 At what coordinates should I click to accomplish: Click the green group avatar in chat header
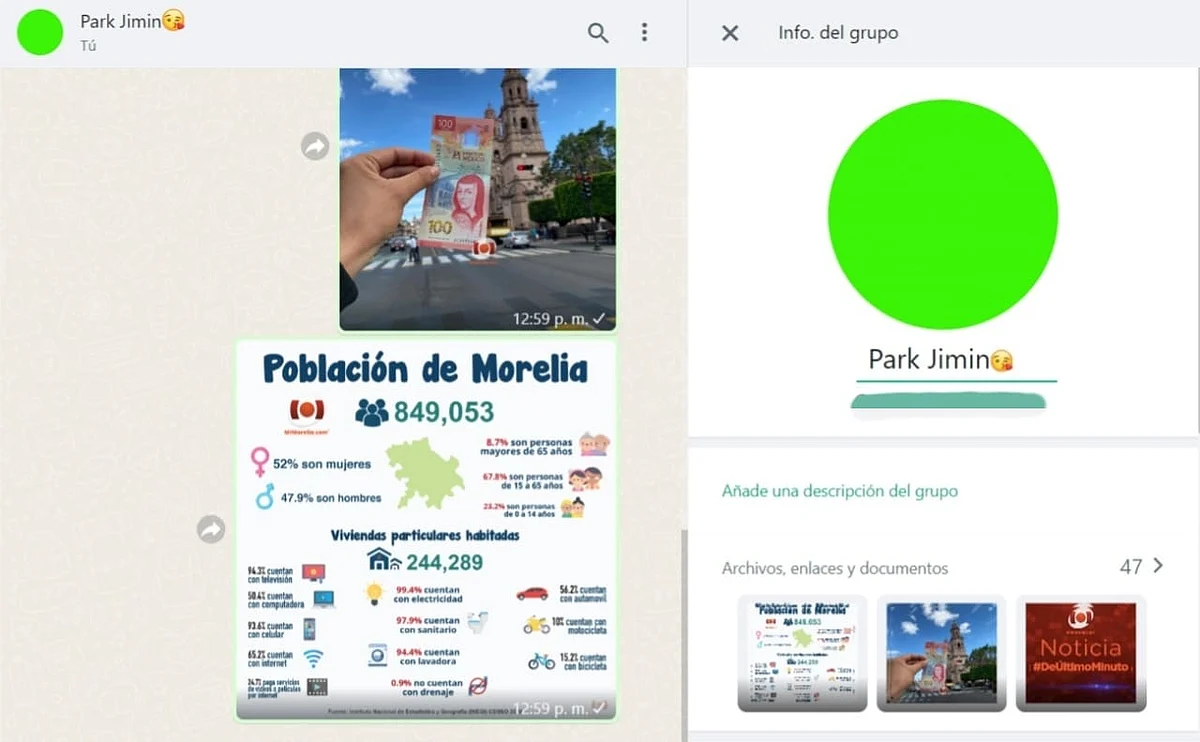pos(40,32)
